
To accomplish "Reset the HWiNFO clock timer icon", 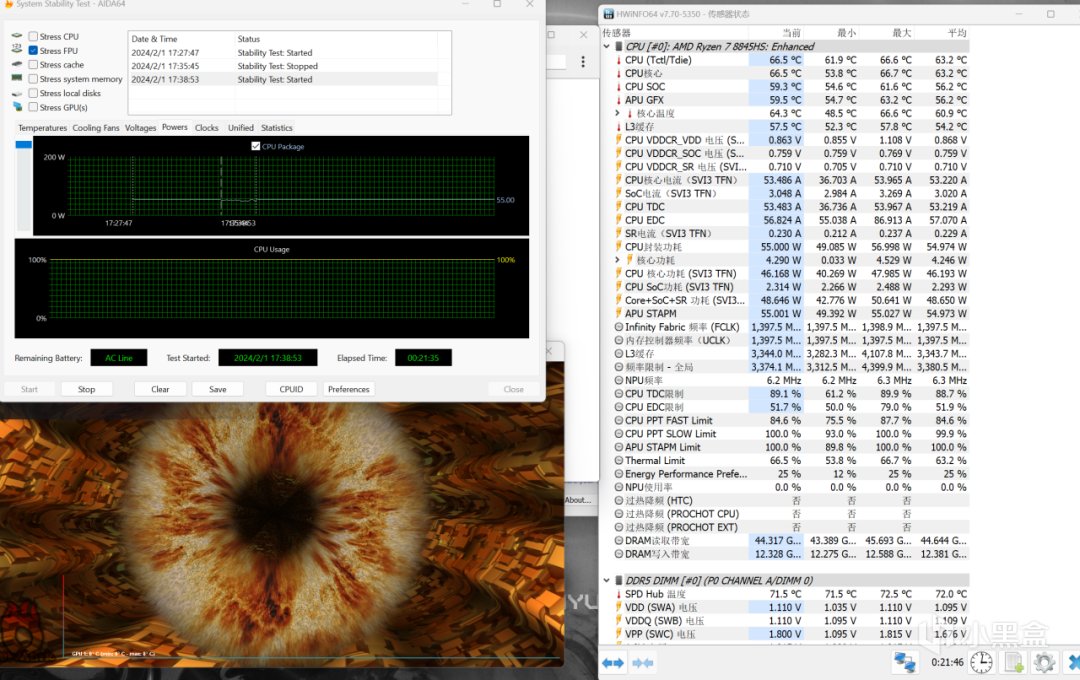I will [982, 662].
